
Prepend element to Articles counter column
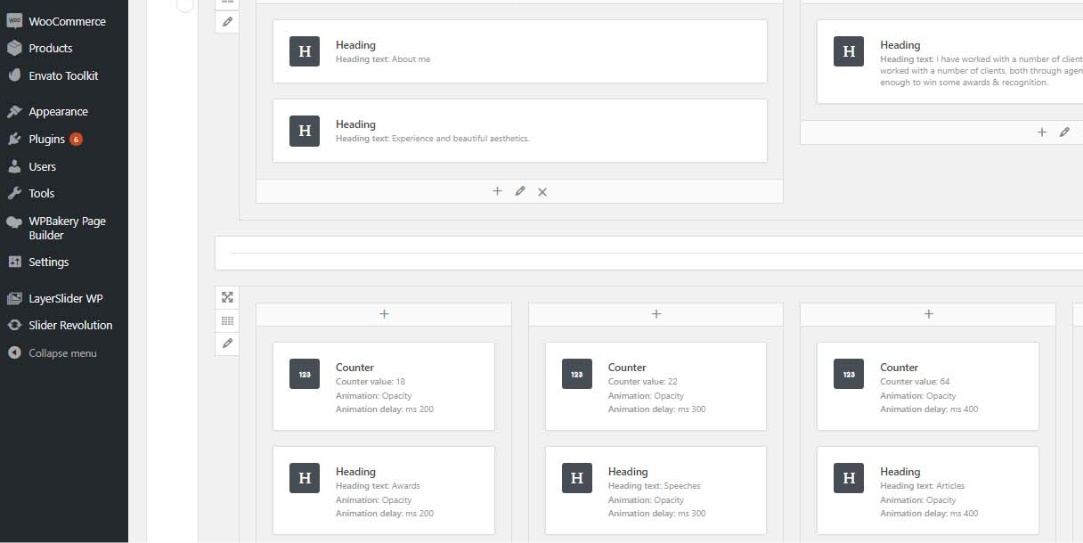[x=928, y=314]
